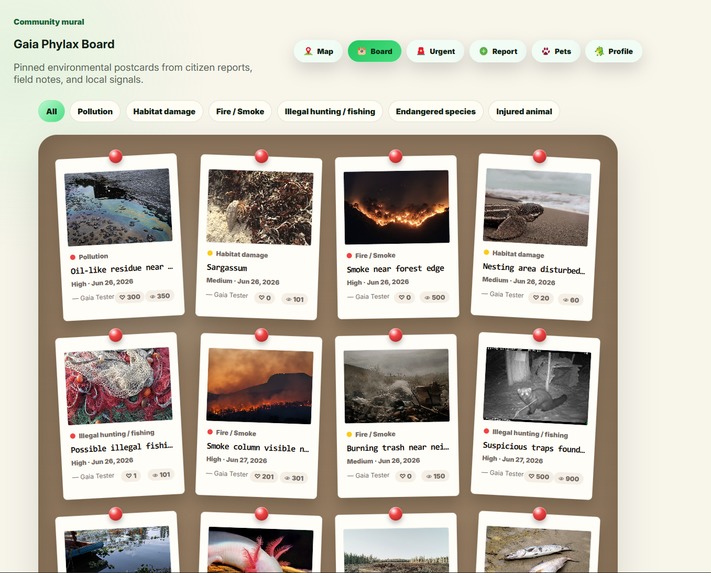Open the sargassum seaweed photo
The image size is (711, 573).
(x=259, y=207)
